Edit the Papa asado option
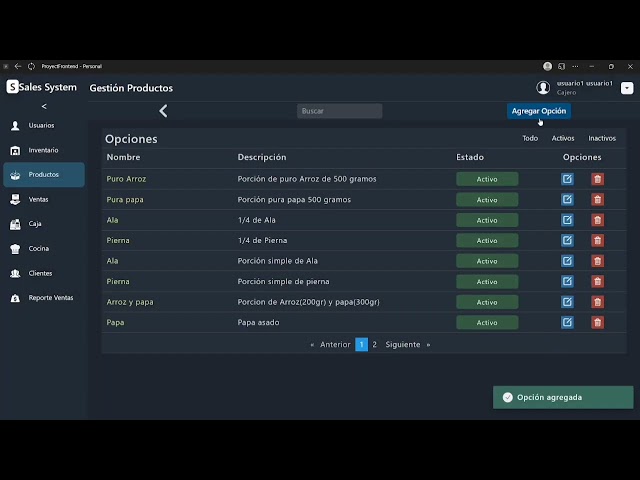The image size is (640, 480). click(x=567, y=322)
